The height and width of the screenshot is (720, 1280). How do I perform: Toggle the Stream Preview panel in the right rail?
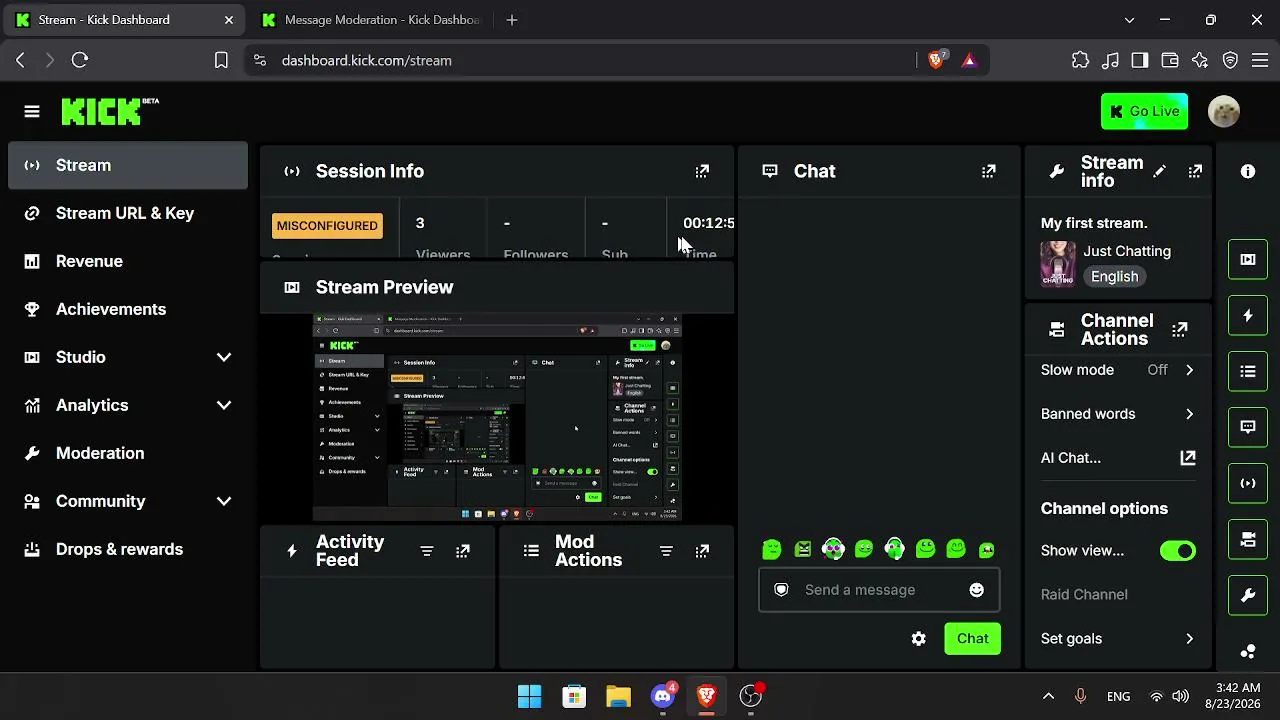[x=1248, y=259]
